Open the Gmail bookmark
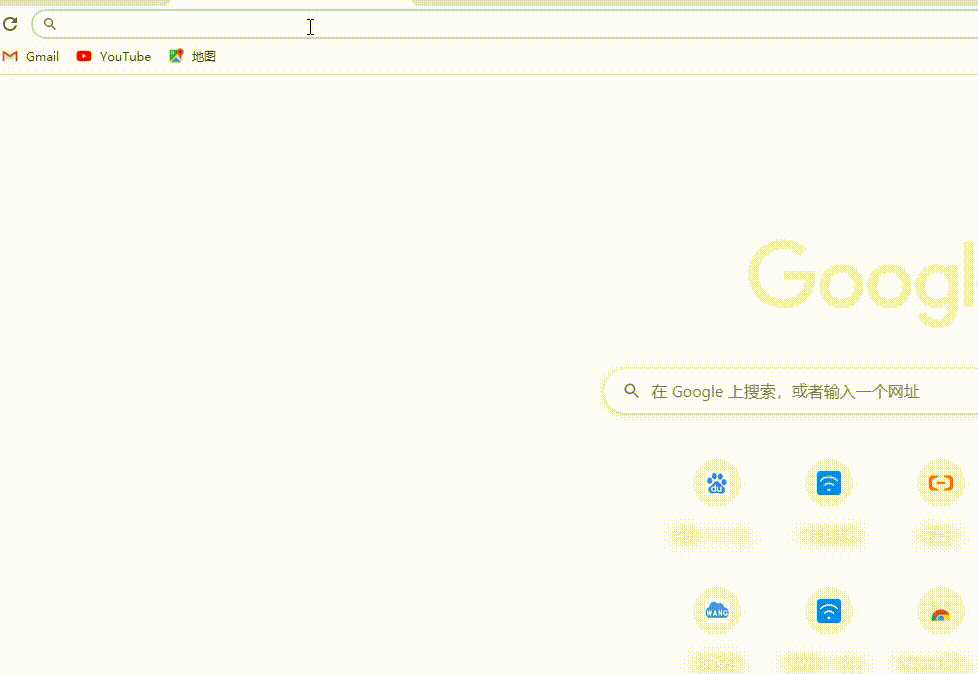This screenshot has height=674, width=978. point(31,57)
